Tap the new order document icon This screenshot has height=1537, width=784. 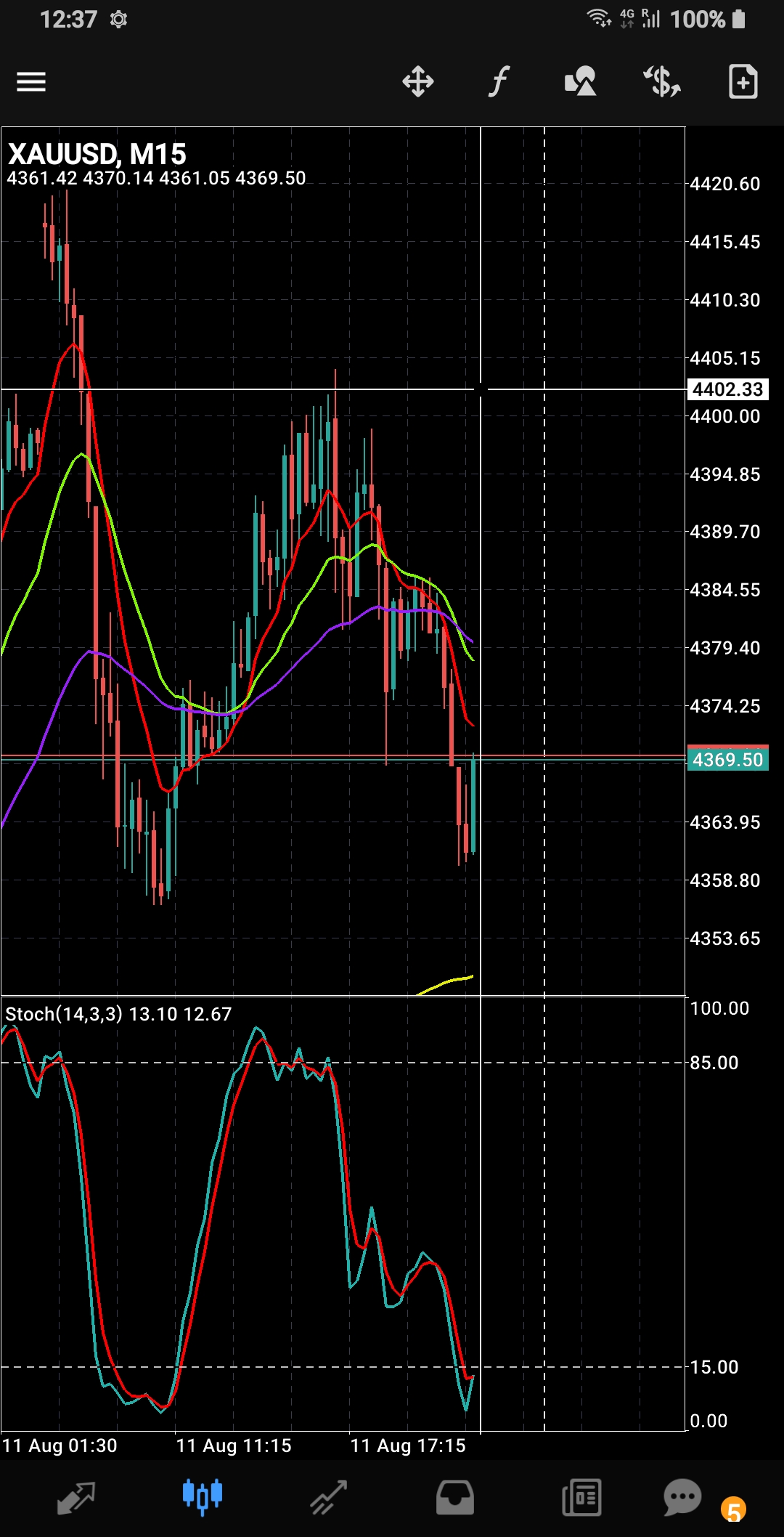(743, 81)
